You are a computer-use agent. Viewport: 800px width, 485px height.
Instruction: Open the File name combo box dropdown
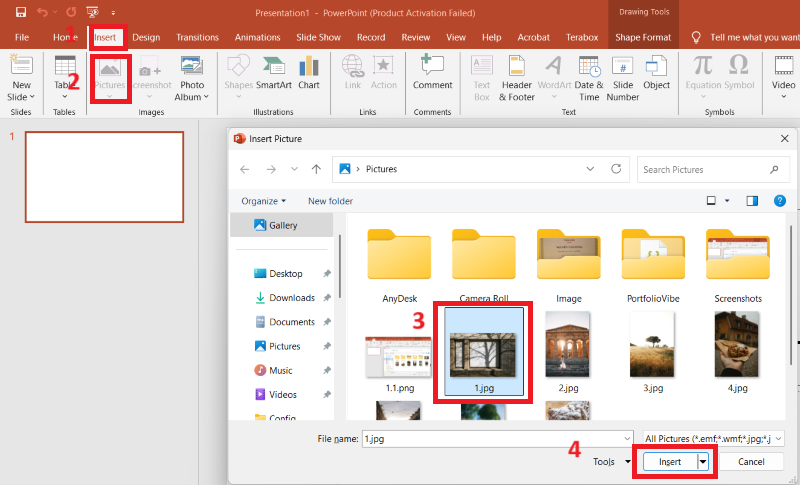[627, 439]
